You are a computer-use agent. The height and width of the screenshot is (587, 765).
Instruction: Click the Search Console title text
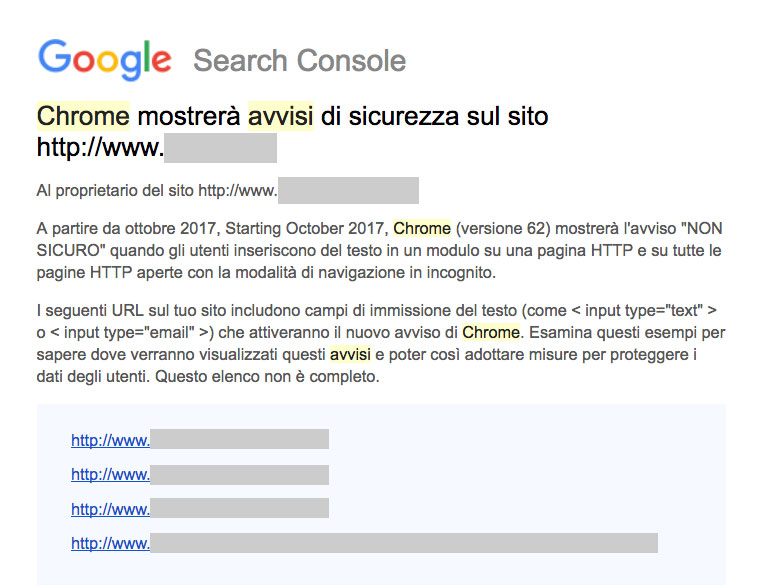click(300, 61)
